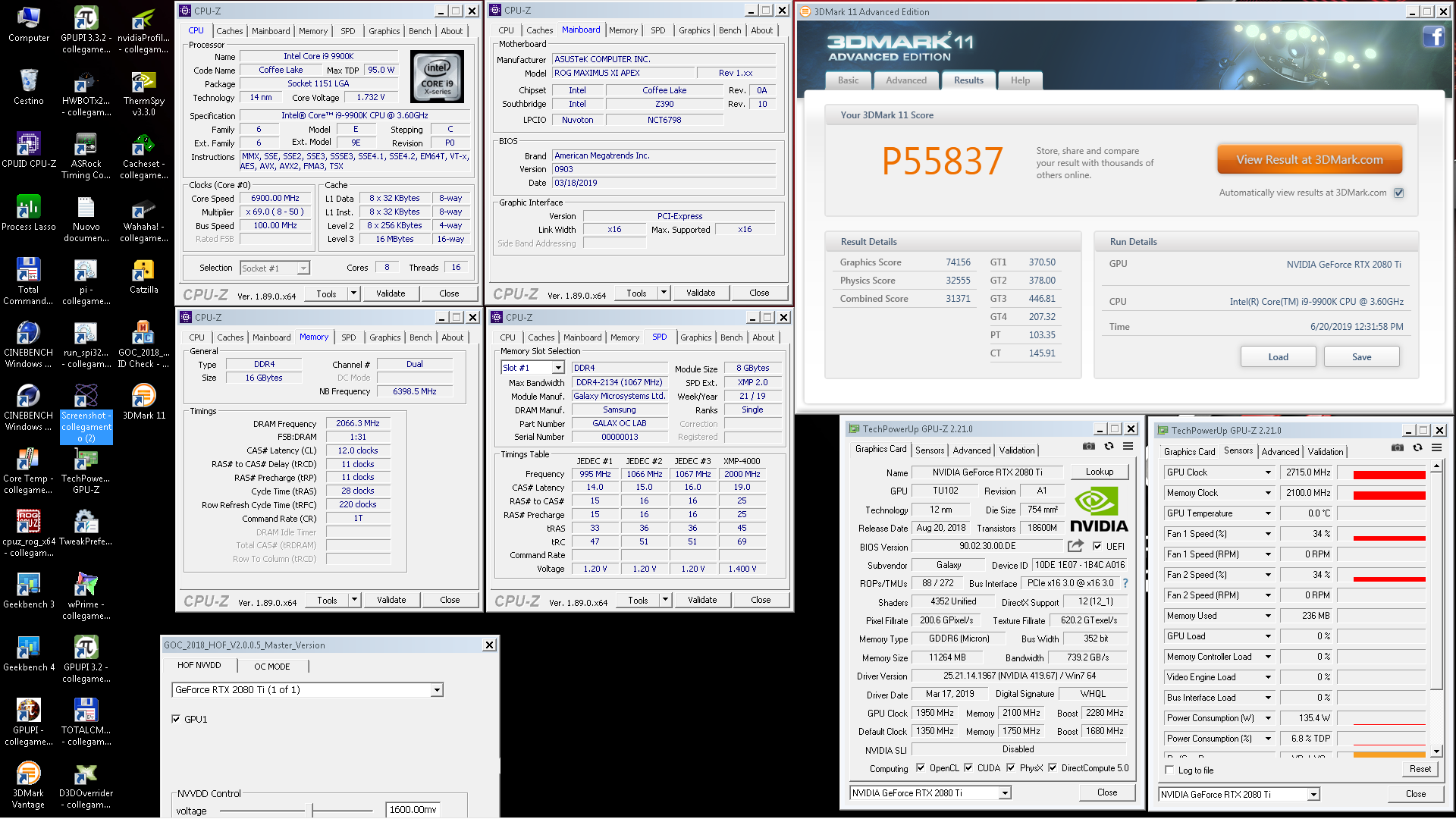
Task: Expand GeForce RTX 2080 Ti dropdown in GOC tool
Action: coord(437,690)
